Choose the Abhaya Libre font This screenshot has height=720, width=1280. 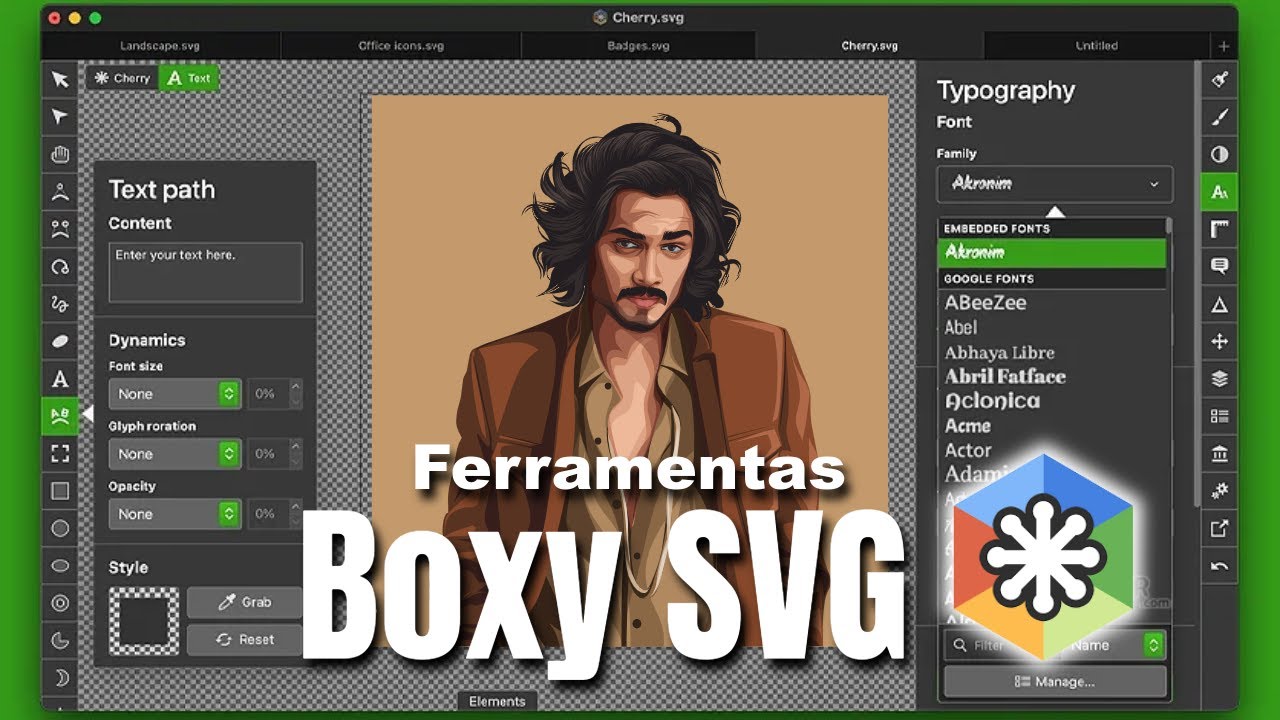(x=1000, y=352)
